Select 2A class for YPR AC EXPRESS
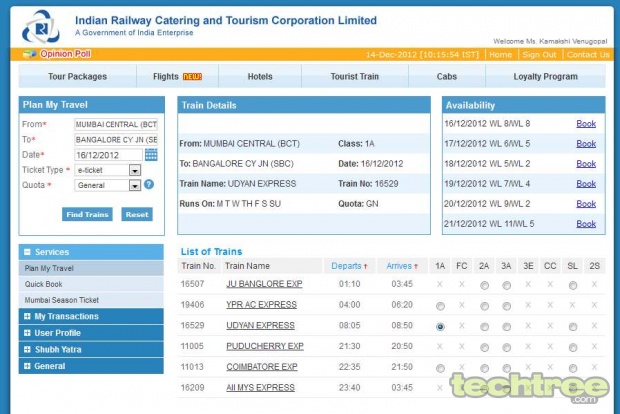620x414 pixels. point(484,306)
